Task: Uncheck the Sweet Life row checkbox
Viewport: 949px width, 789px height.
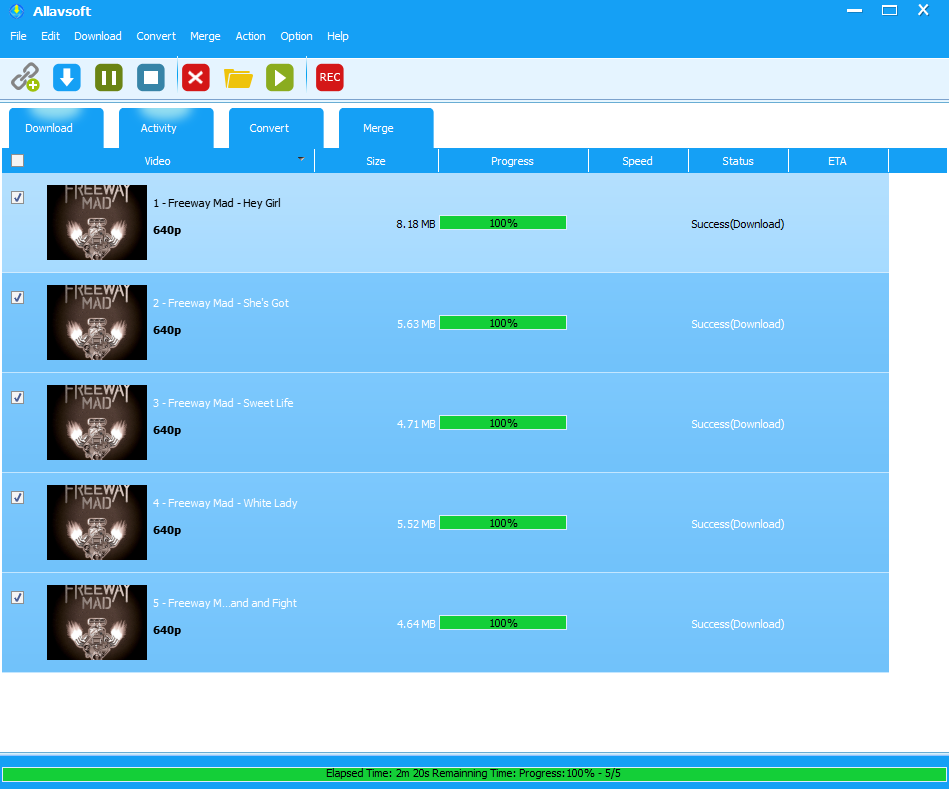Action: point(18,398)
